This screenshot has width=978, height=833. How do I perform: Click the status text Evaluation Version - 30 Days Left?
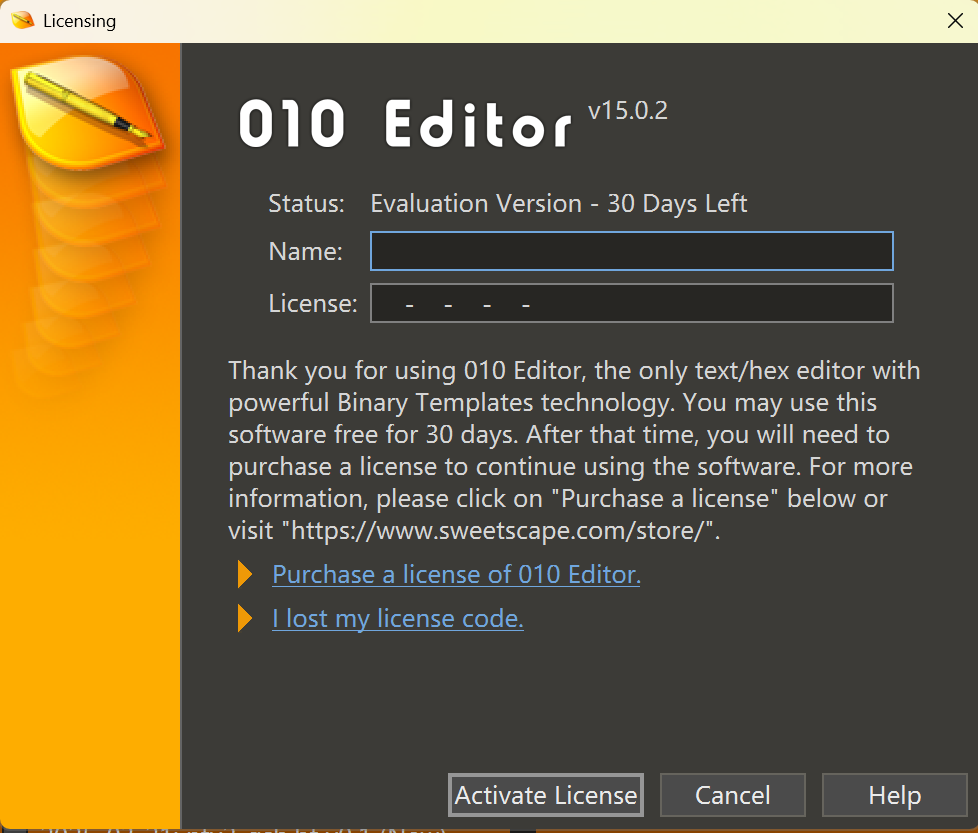coord(558,204)
